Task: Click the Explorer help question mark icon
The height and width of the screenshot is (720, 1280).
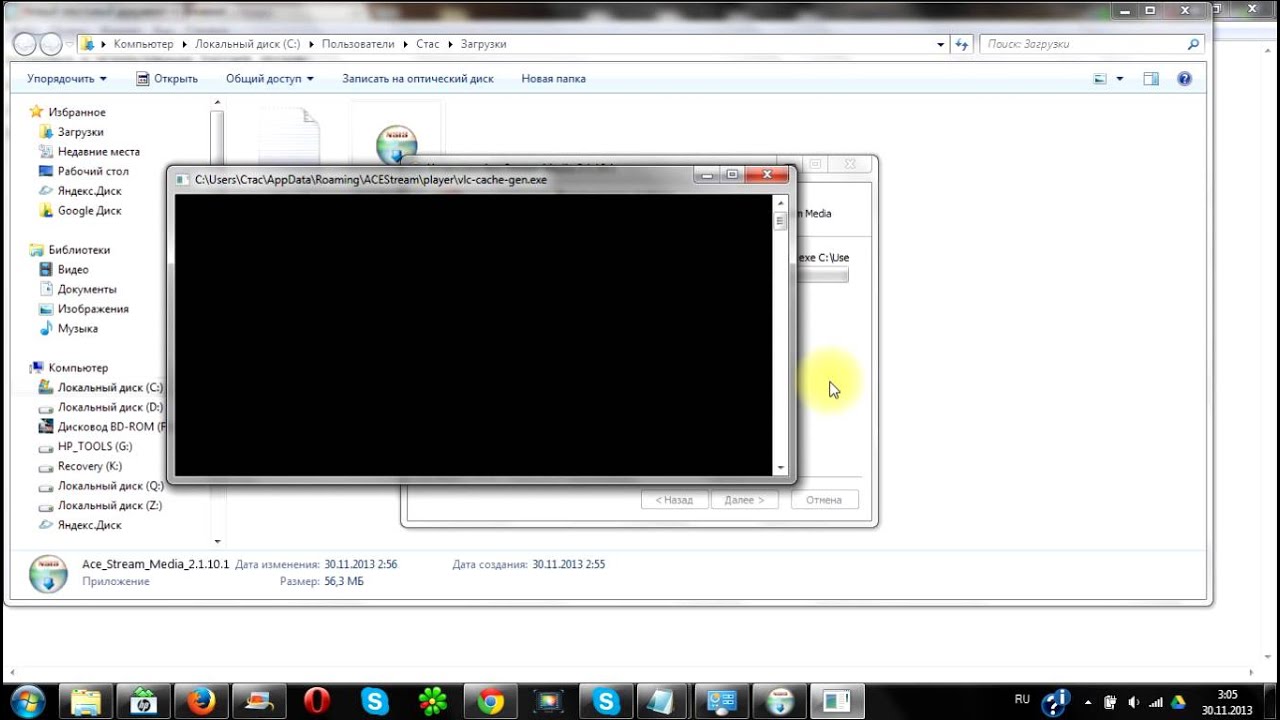Action: pos(1184,78)
